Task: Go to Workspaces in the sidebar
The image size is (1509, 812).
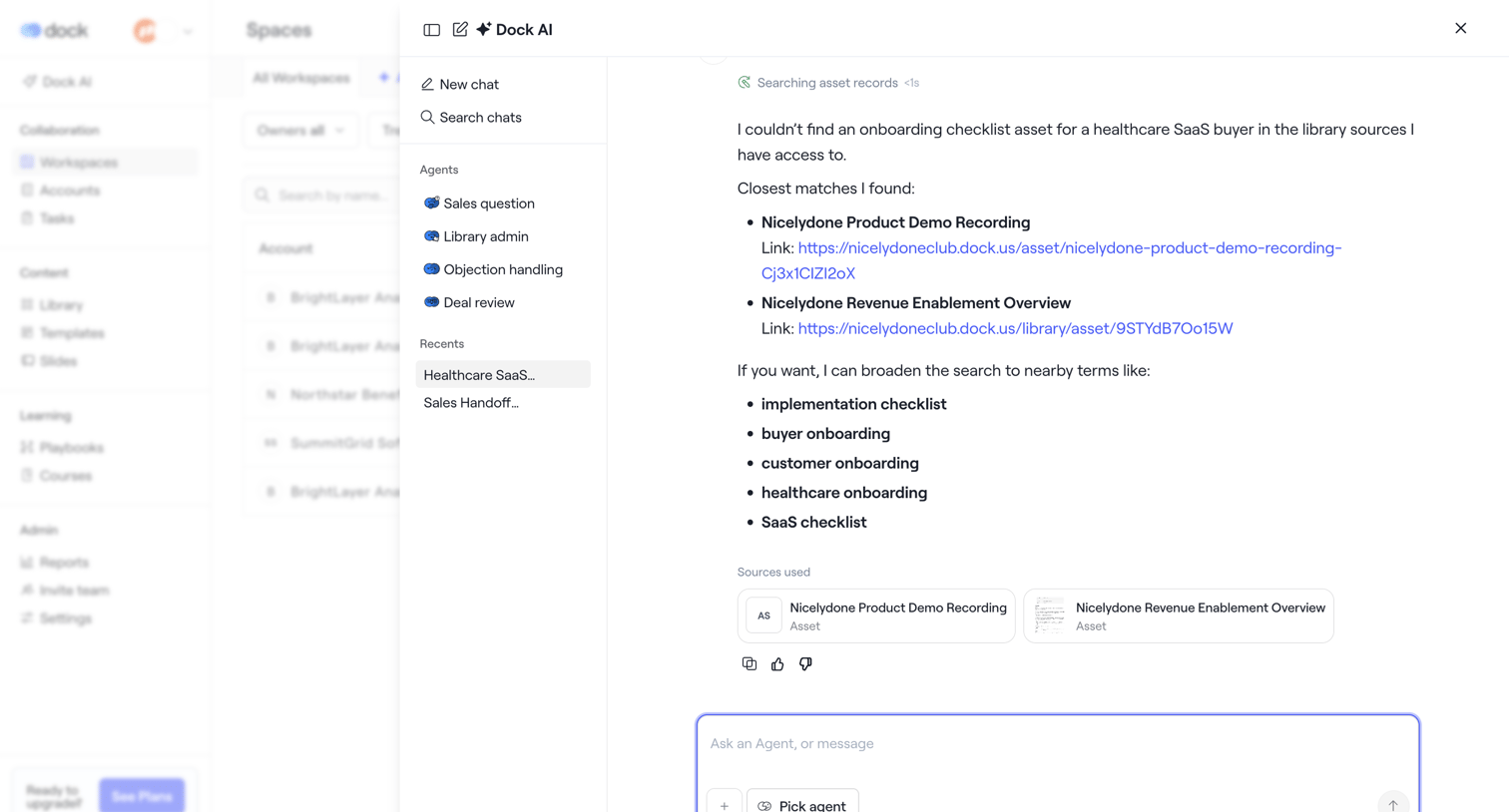Action: [x=106, y=163]
